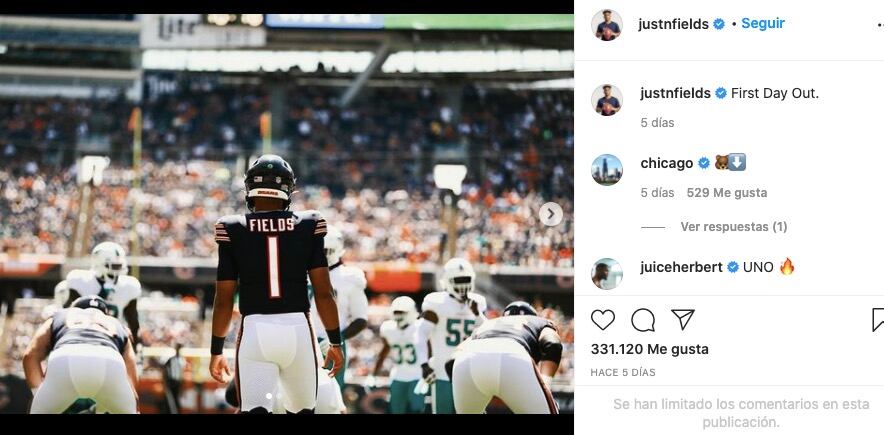
Task: Open comments with the speech bubble icon
Action: [643, 320]
